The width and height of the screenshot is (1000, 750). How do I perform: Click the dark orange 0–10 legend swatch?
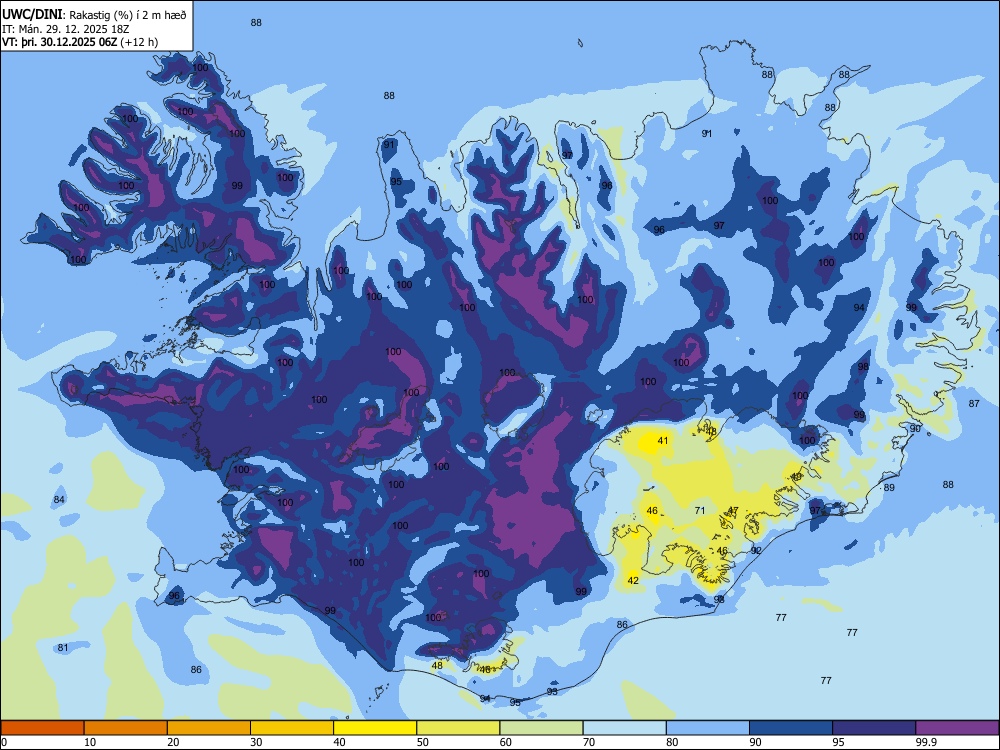(42, 728)
